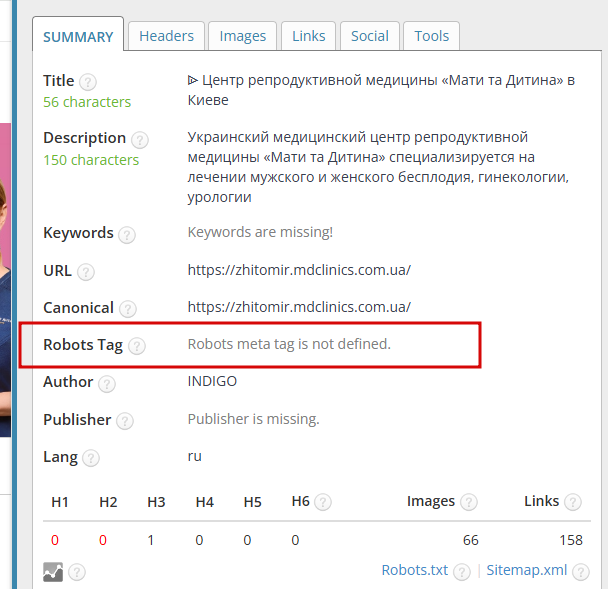
Task: Click the chart icon at bottom left
Action: click(x=53, y=572)
